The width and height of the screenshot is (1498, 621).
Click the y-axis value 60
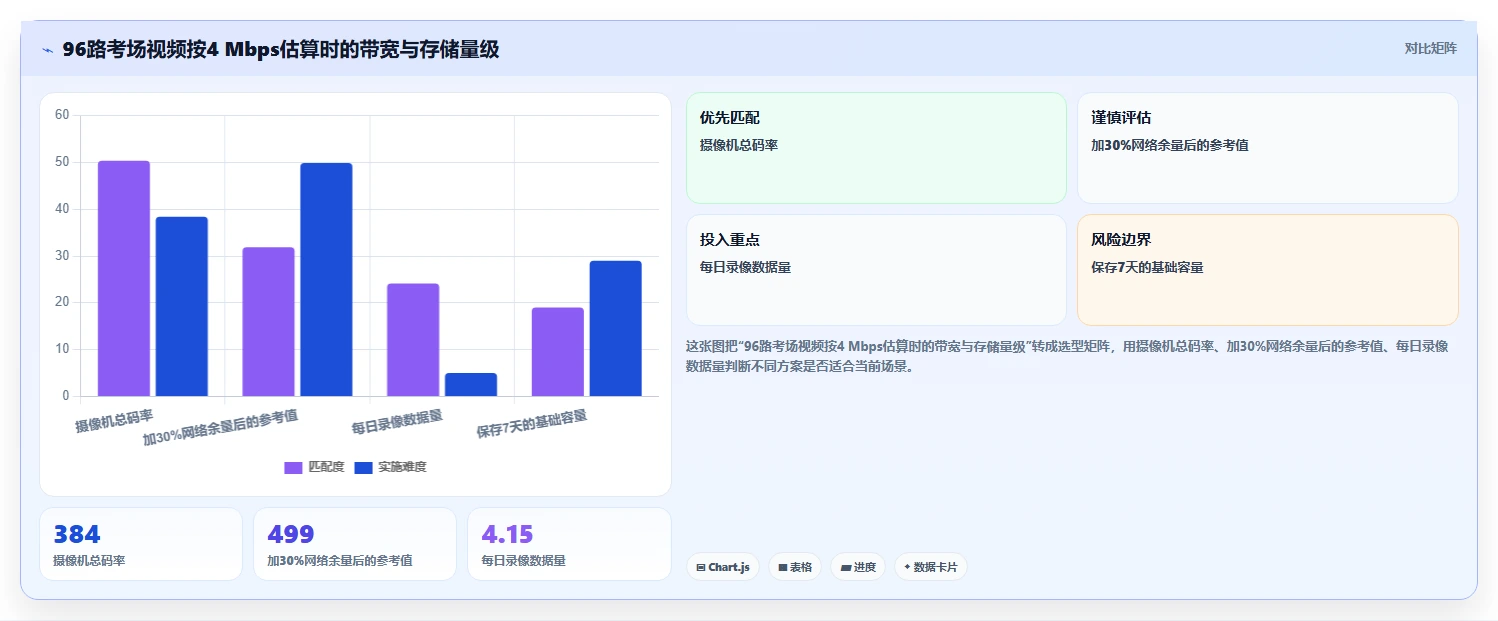pyautogui.click(x=62, y=115)
